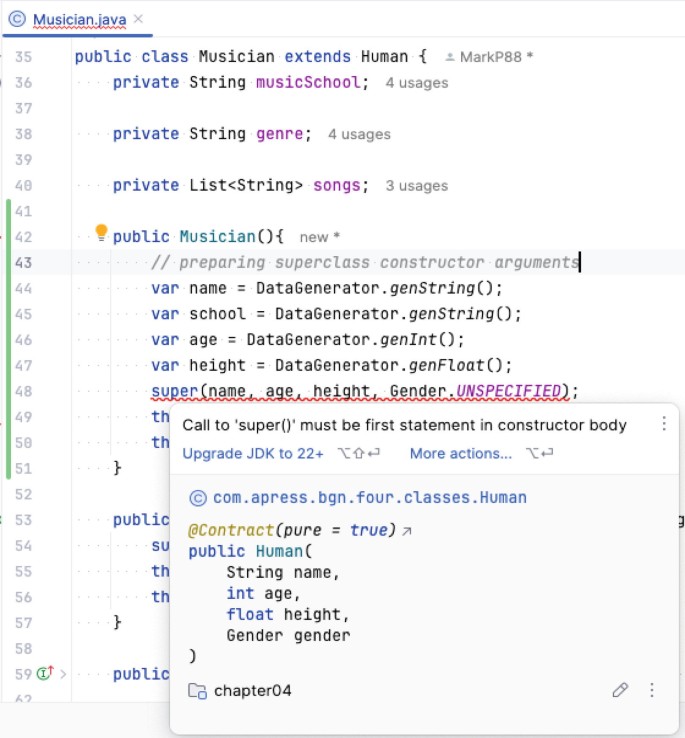Show '4 usages' of musicSchool field
This screenshot has height=738, width=685.
coord(417,83)
